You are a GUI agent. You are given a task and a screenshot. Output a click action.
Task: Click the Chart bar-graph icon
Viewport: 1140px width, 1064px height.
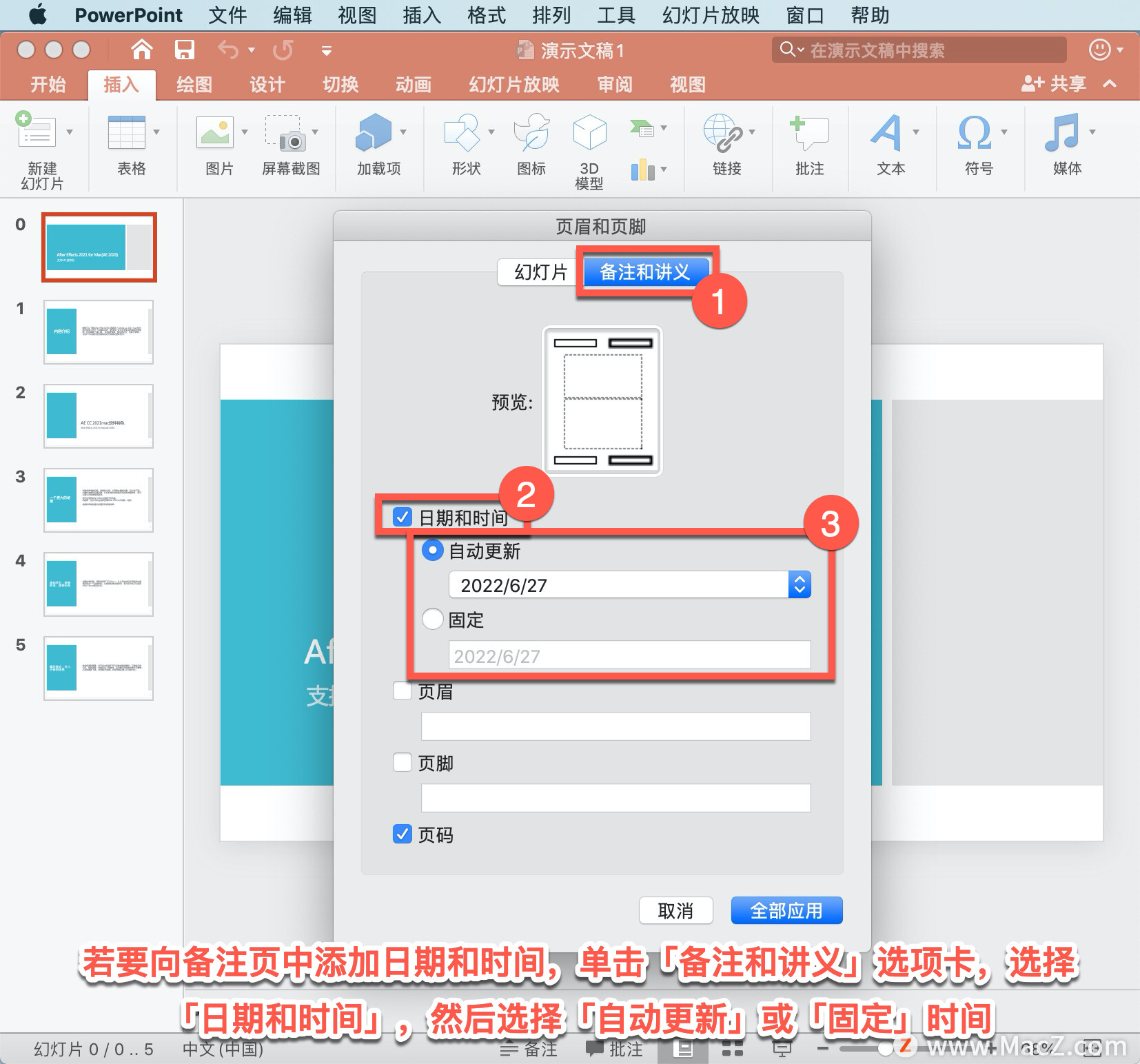pyautogui.click(x=642, y=170)
